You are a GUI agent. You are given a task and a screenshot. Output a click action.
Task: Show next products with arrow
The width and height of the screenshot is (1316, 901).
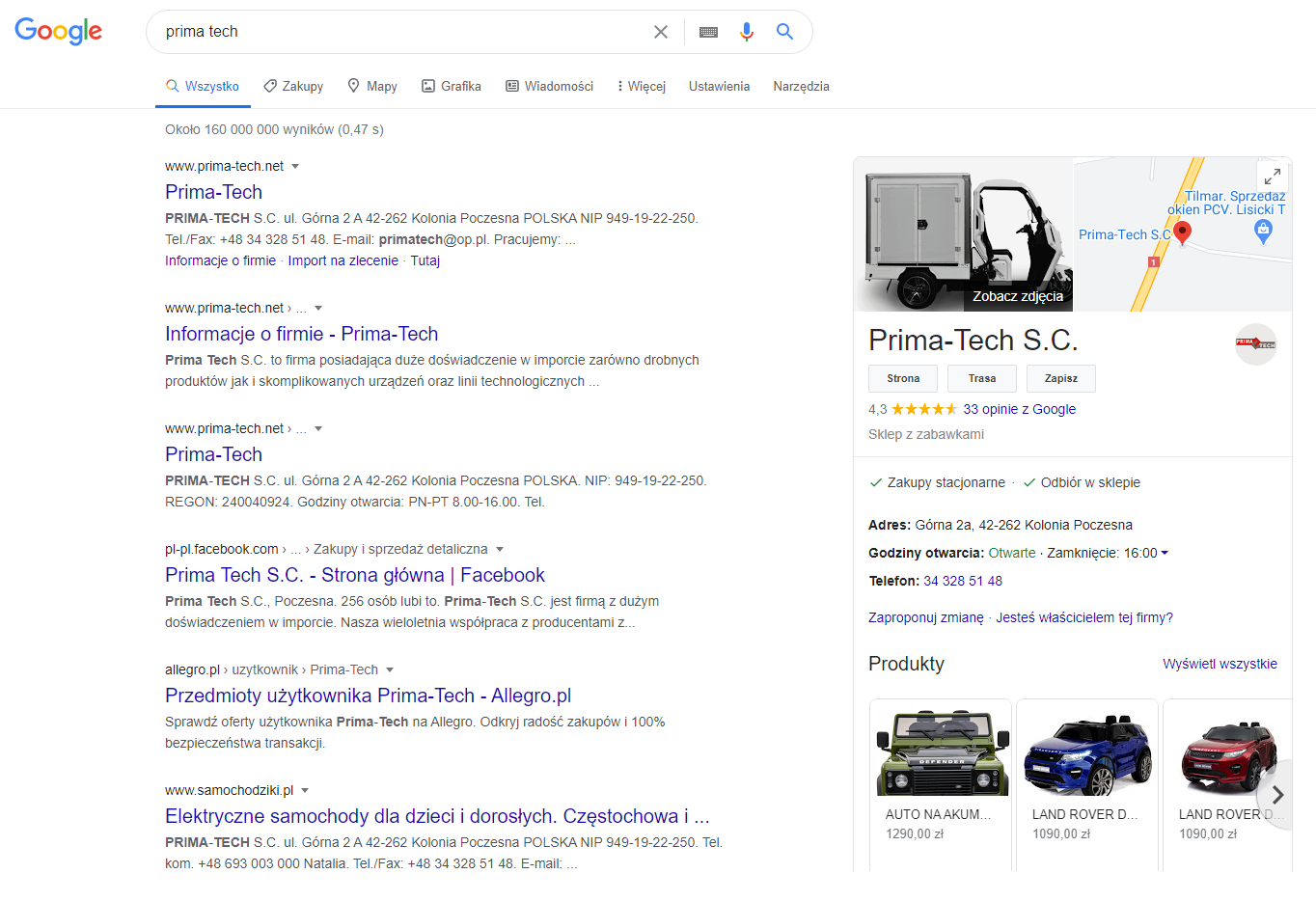click(x=1277, y=795)
